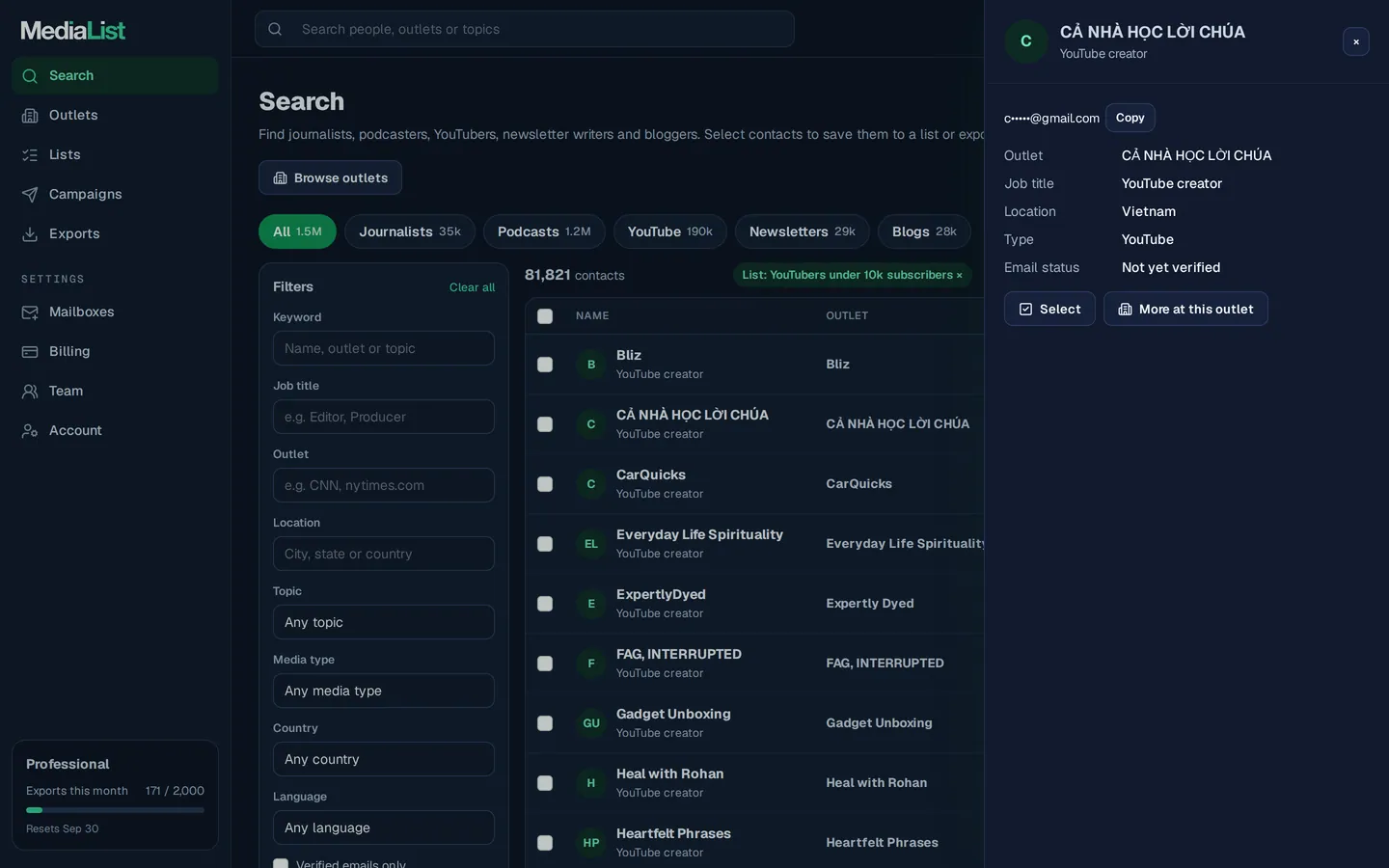Clear all filters
Image resolution: width=1389 pixels, height=868 pixels.
click(472, 287)
